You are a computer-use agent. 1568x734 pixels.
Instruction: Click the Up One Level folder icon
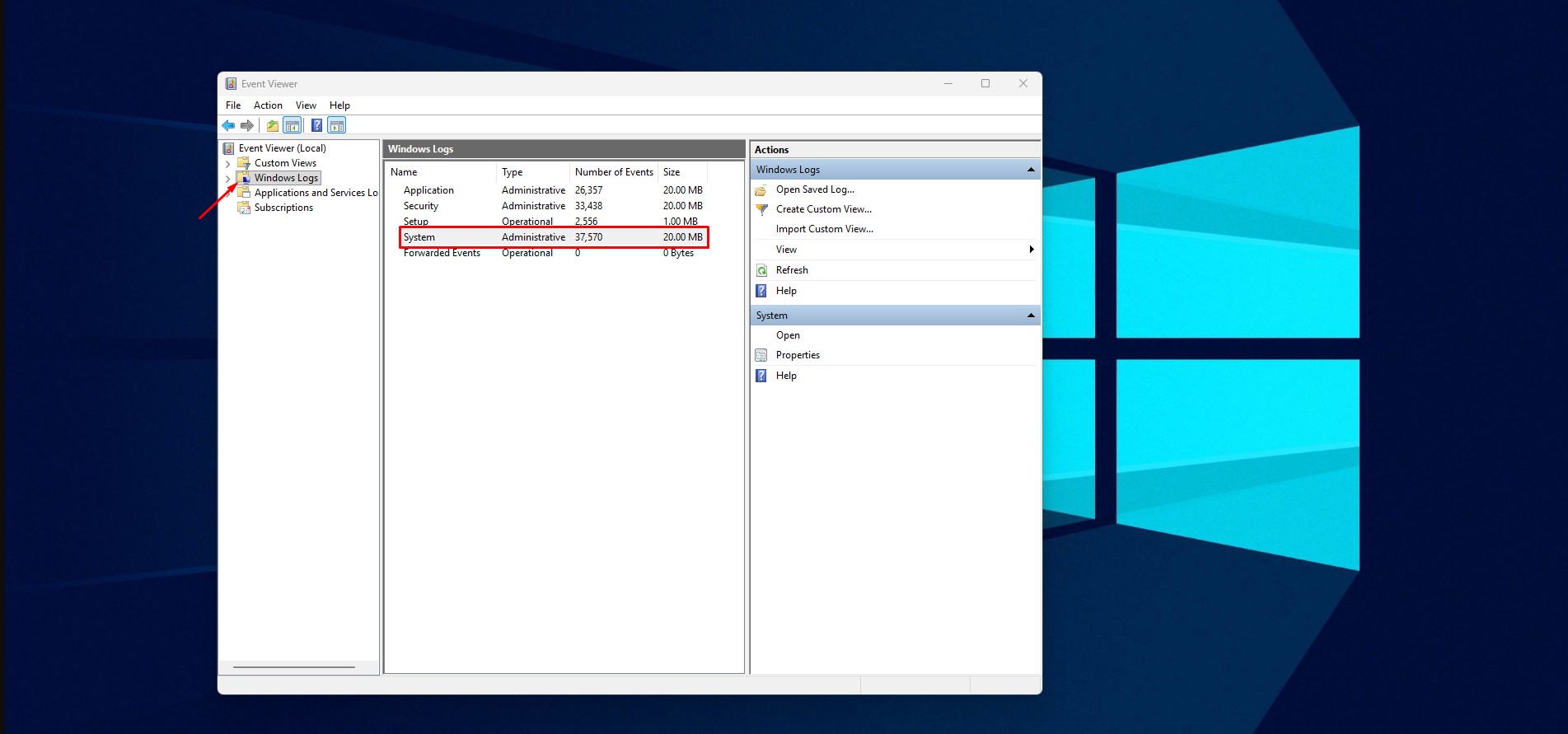[x=272, y=125]
